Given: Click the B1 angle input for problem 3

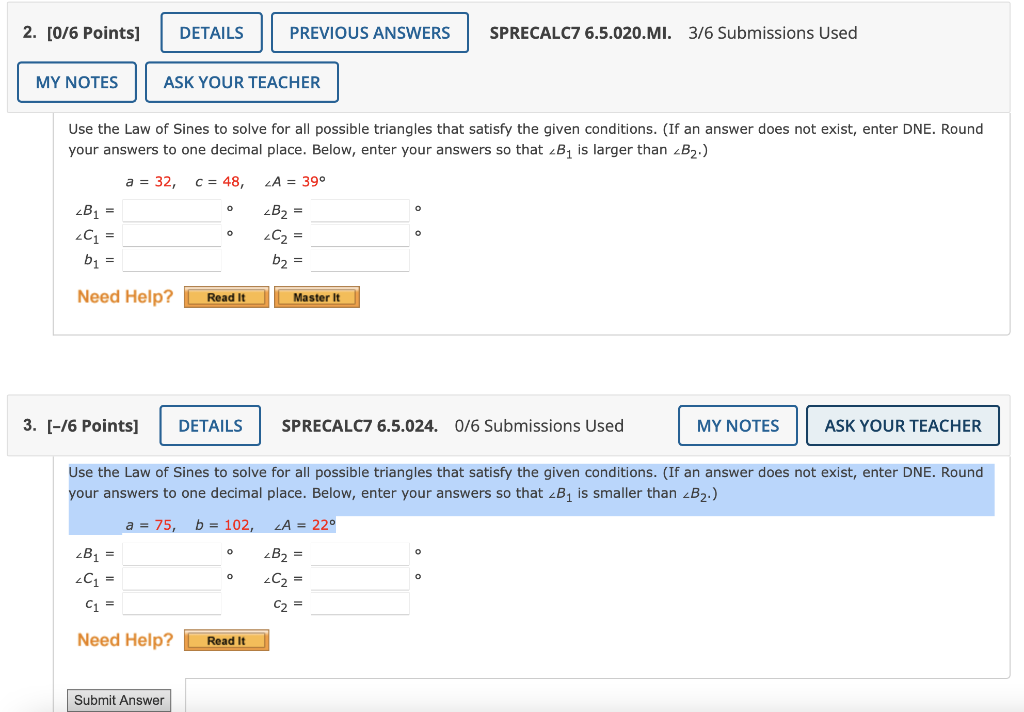Looking at the screenshot, I should pyautogui.click(x=171, y=553).
